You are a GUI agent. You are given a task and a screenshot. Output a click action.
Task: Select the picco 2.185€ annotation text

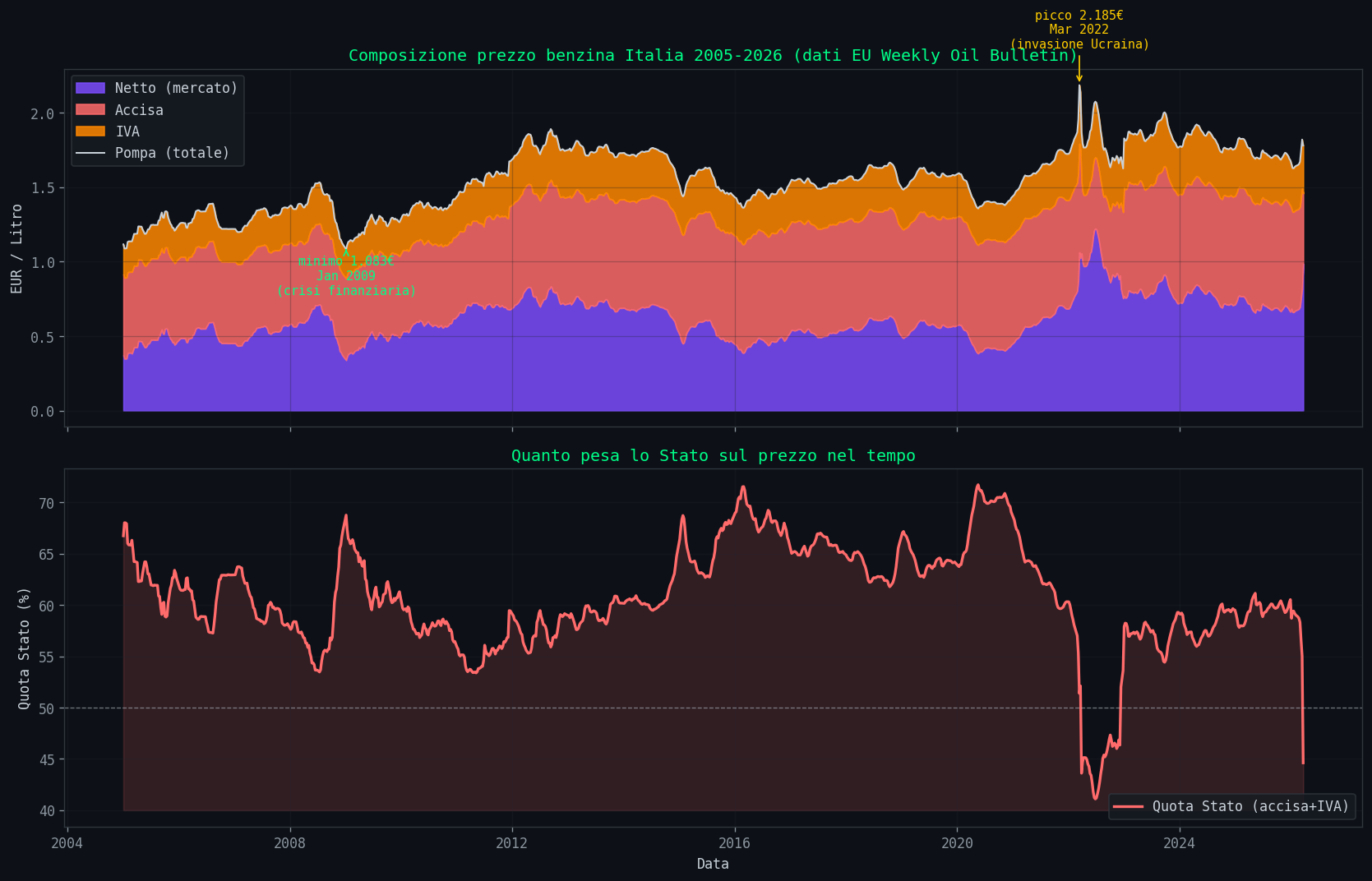pyautogui.click(x=1079, y=14)
